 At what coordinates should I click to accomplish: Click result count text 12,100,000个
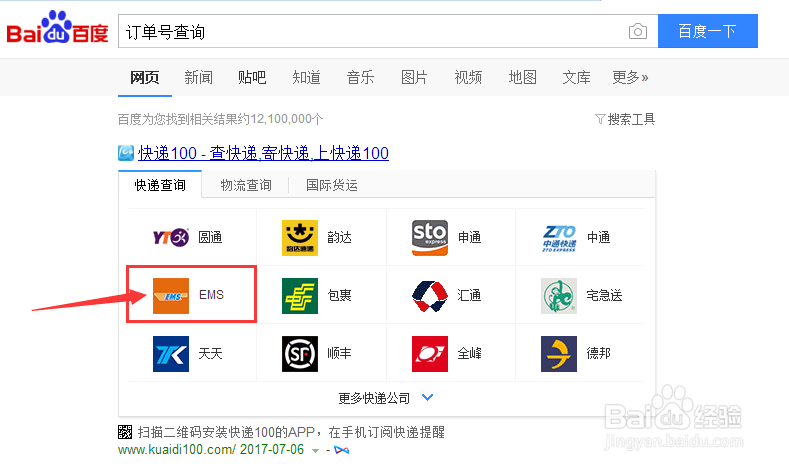(287, 119)
